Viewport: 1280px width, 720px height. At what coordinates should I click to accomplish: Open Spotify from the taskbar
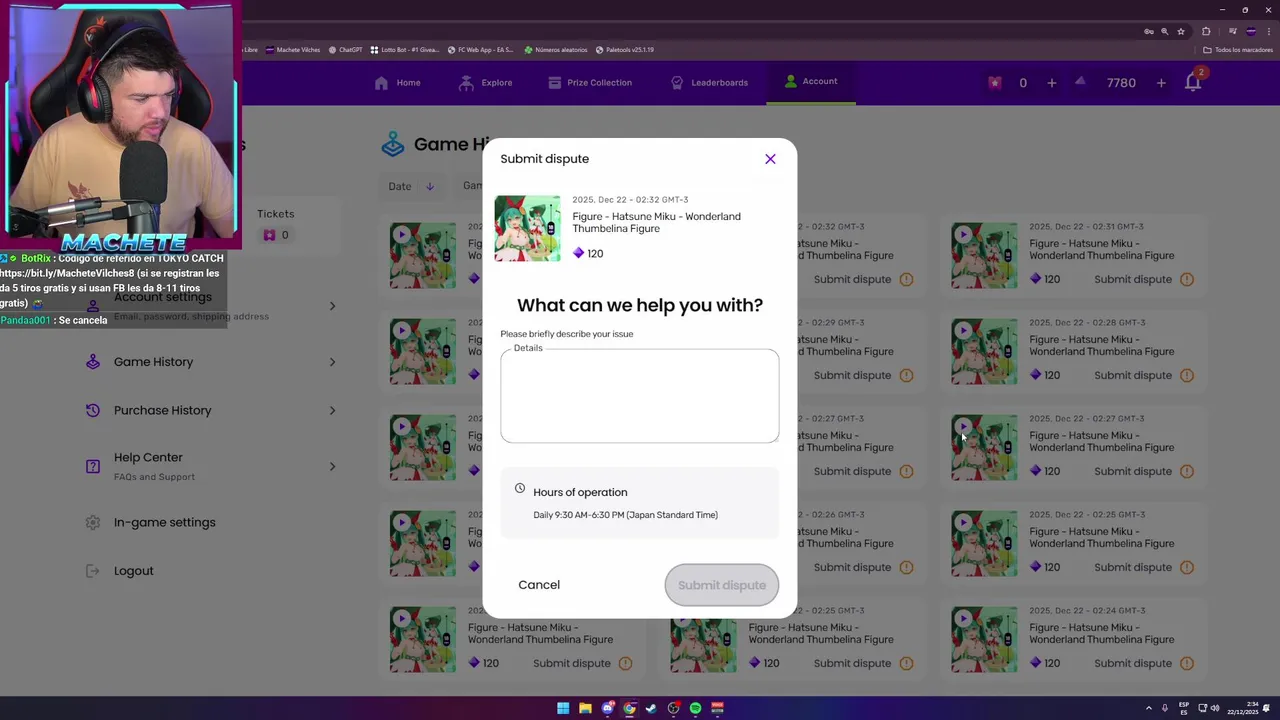tap(695, 708)
